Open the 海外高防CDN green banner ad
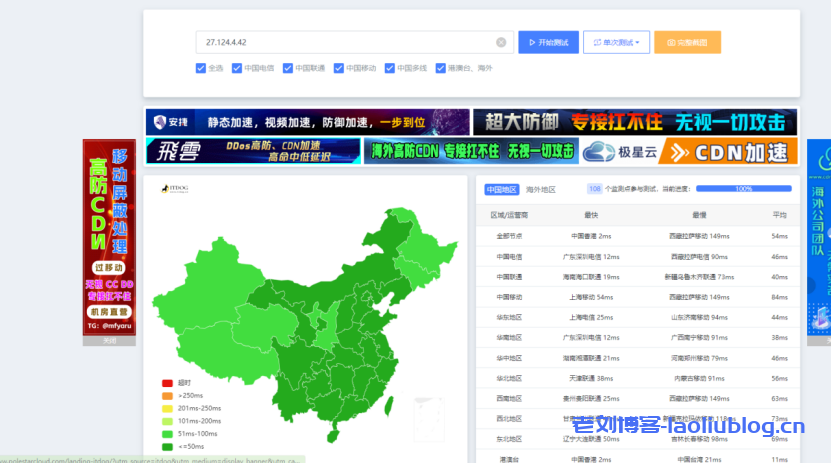 point(471,151)
